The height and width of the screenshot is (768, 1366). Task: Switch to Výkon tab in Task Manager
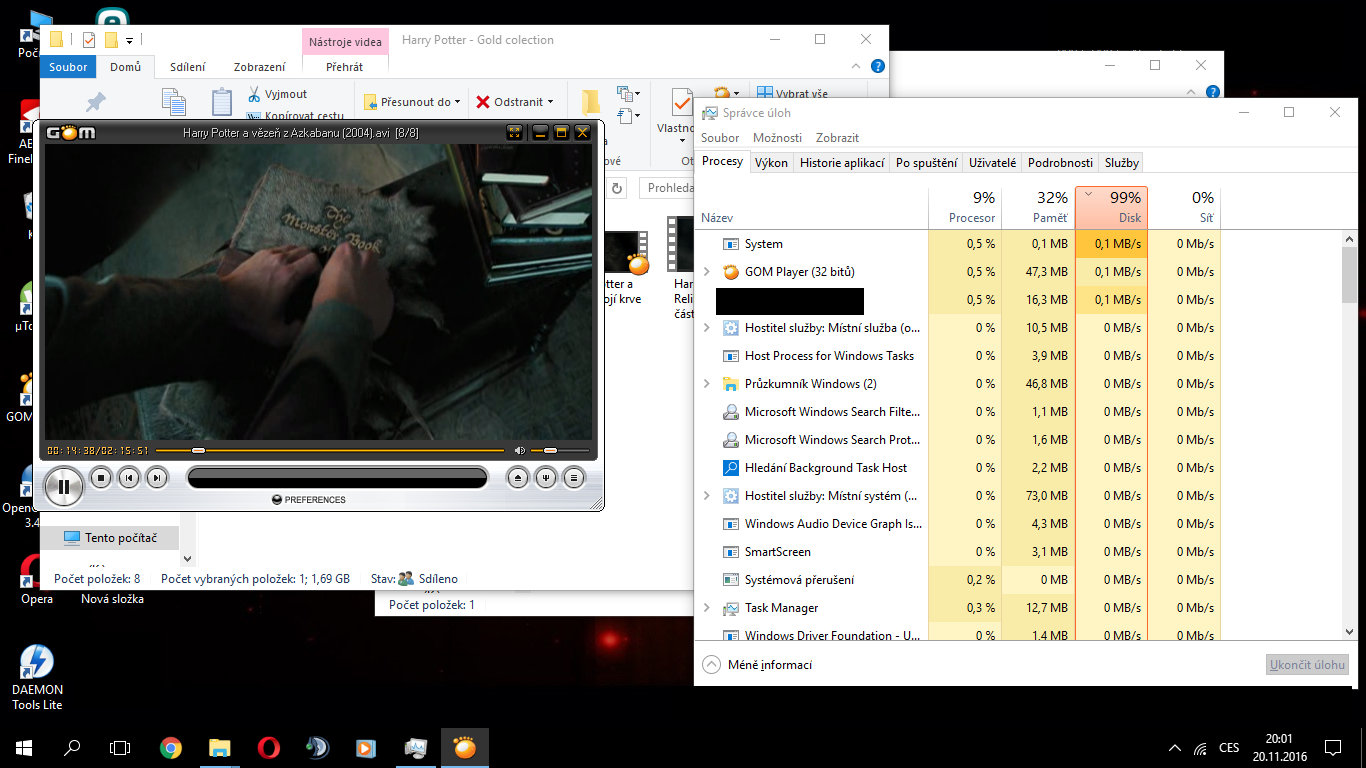(771, 163)
